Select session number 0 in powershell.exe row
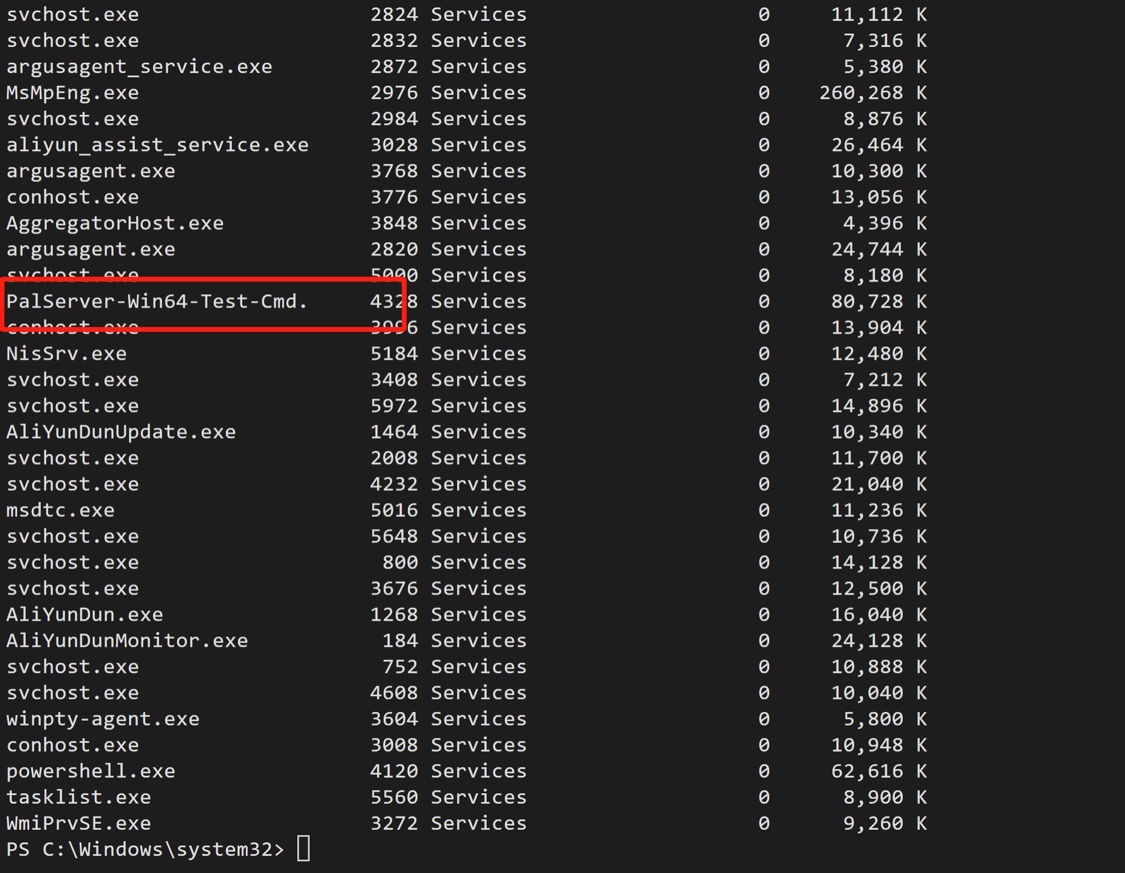The width and height of the screenshot is (1125, 873). coord(764,771)
